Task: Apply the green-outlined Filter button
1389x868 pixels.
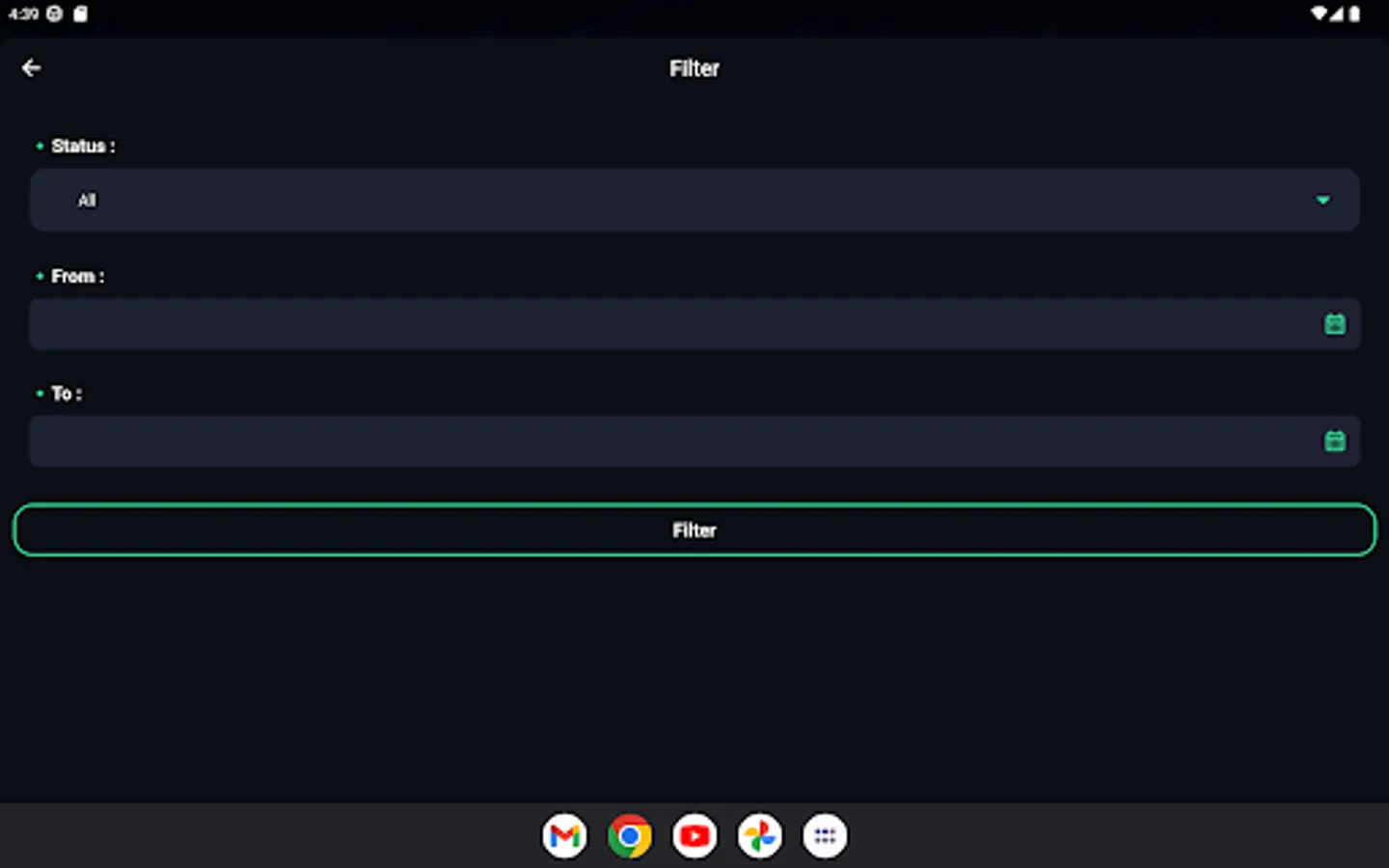Action: (x=694, y=529)
